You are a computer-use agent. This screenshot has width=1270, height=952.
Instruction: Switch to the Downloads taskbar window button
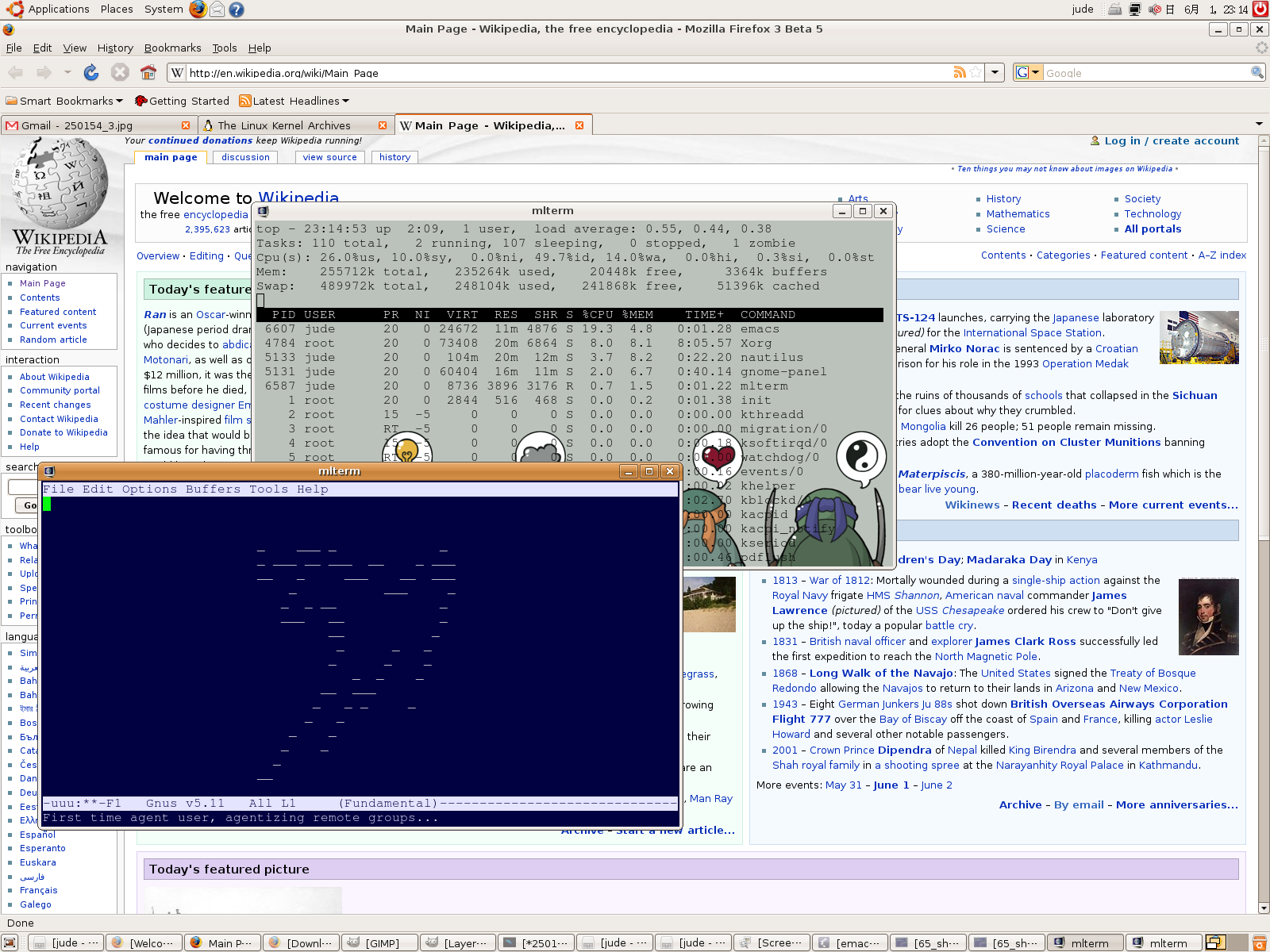click(301, 942)
